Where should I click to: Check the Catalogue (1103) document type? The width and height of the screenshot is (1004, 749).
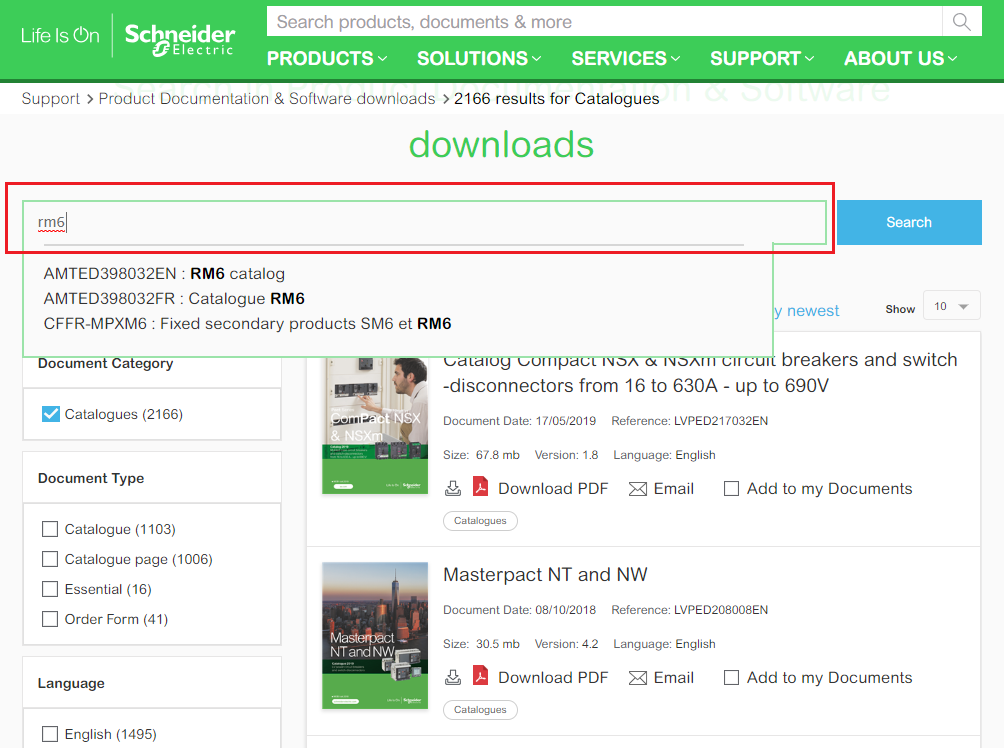coord(50,529)
